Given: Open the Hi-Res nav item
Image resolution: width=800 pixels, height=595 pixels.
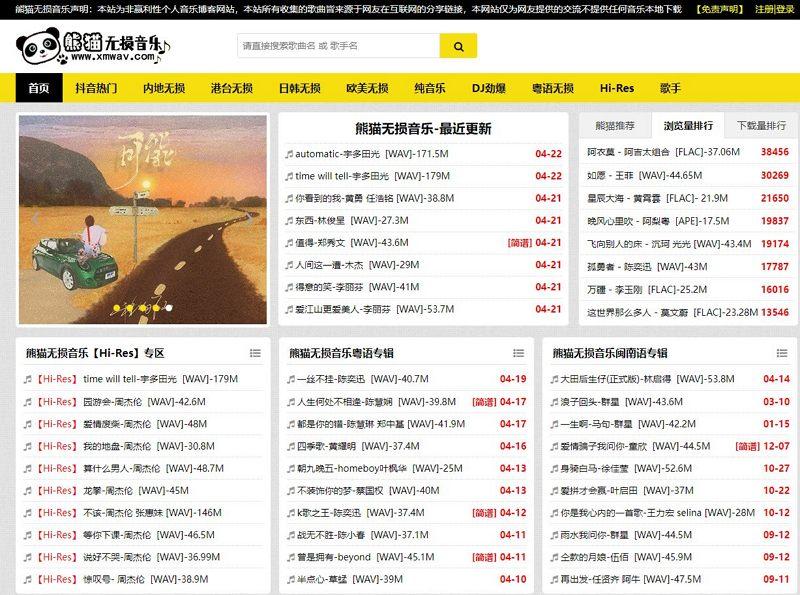Looking at the screenshot, I should click(x=617, y=88).
